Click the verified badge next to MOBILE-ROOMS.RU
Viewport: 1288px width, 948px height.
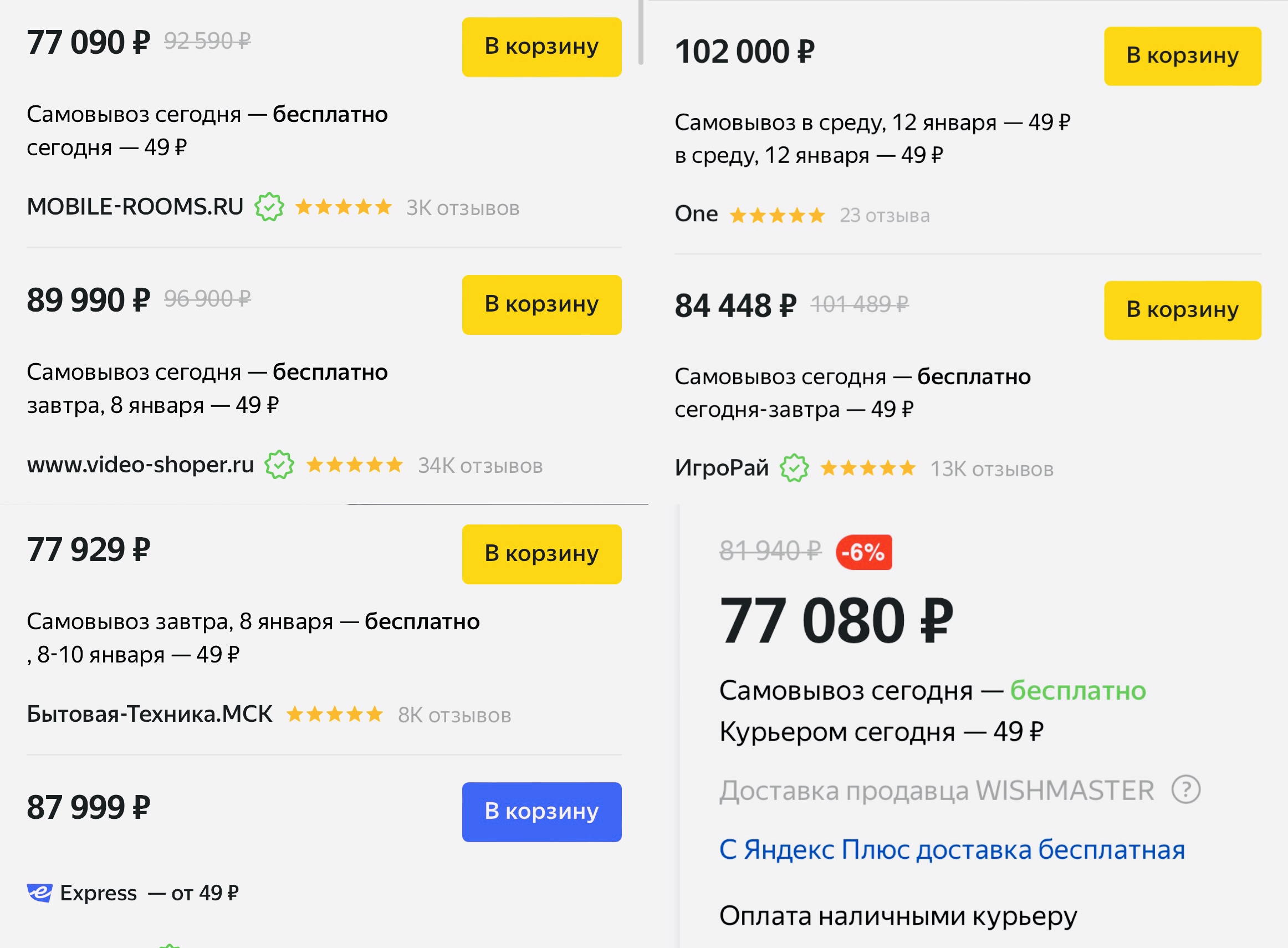(x=269, y=207)
